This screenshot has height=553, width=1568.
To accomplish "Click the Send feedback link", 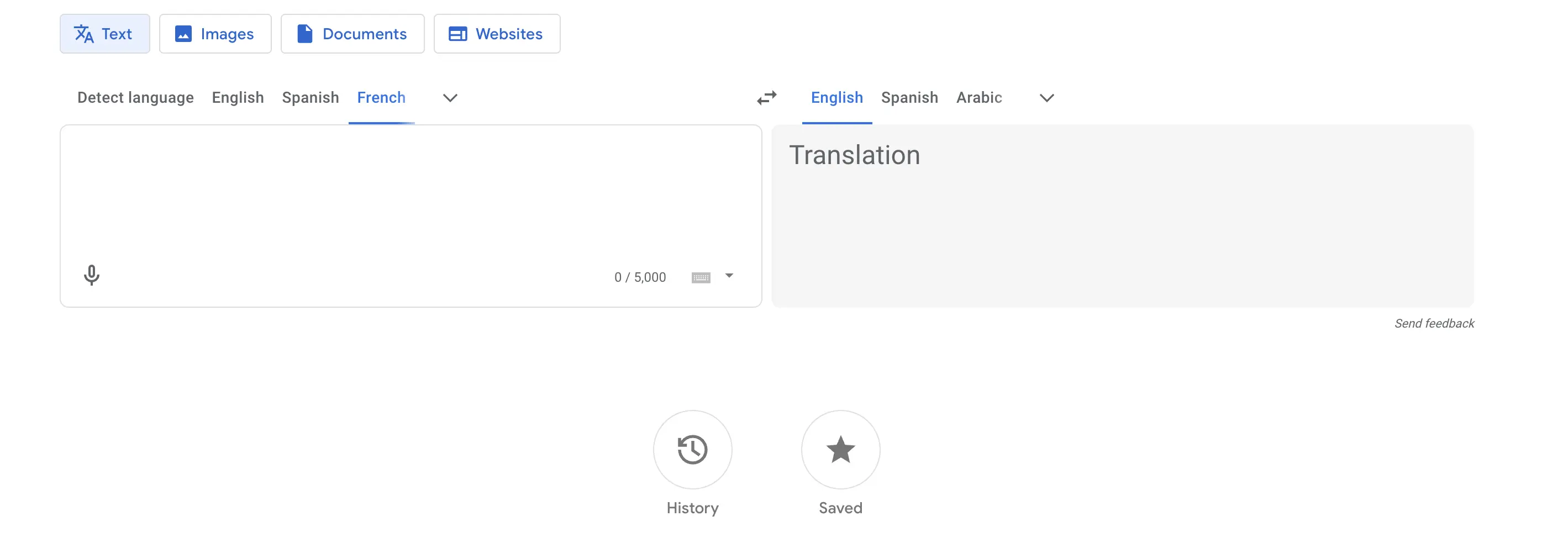I will [x=1434, y=323].
